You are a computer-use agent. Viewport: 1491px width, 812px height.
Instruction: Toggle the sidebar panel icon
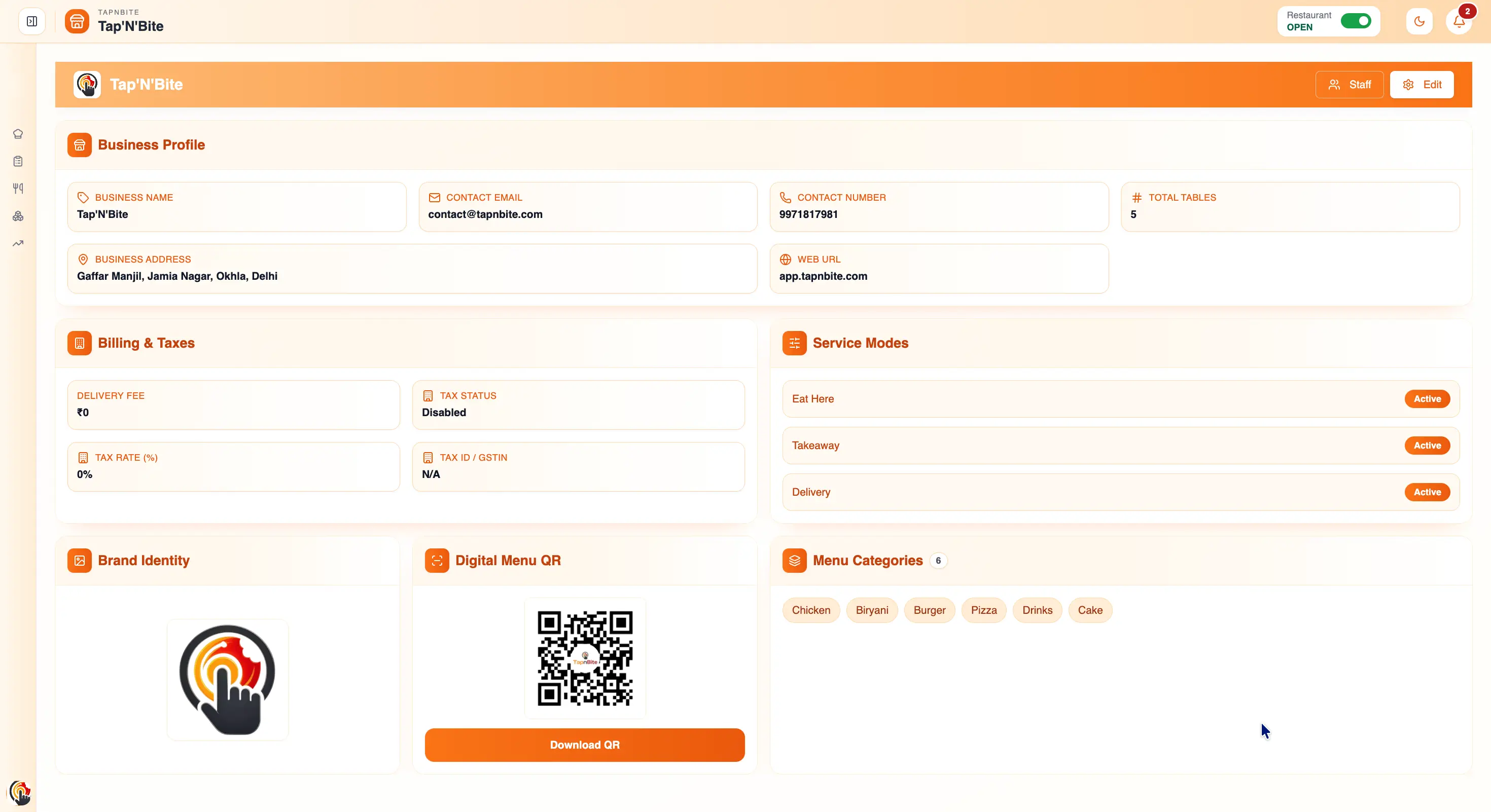32,21
